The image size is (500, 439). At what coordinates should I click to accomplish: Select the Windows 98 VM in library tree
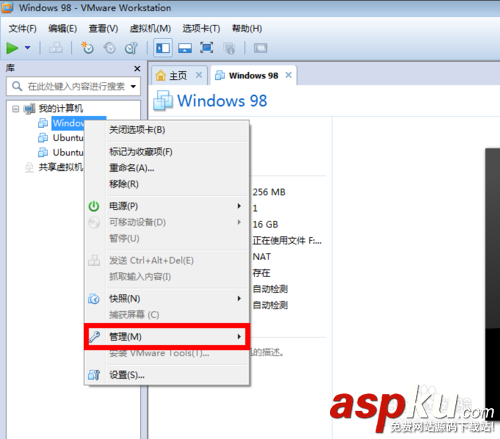(x=68, y=123)
